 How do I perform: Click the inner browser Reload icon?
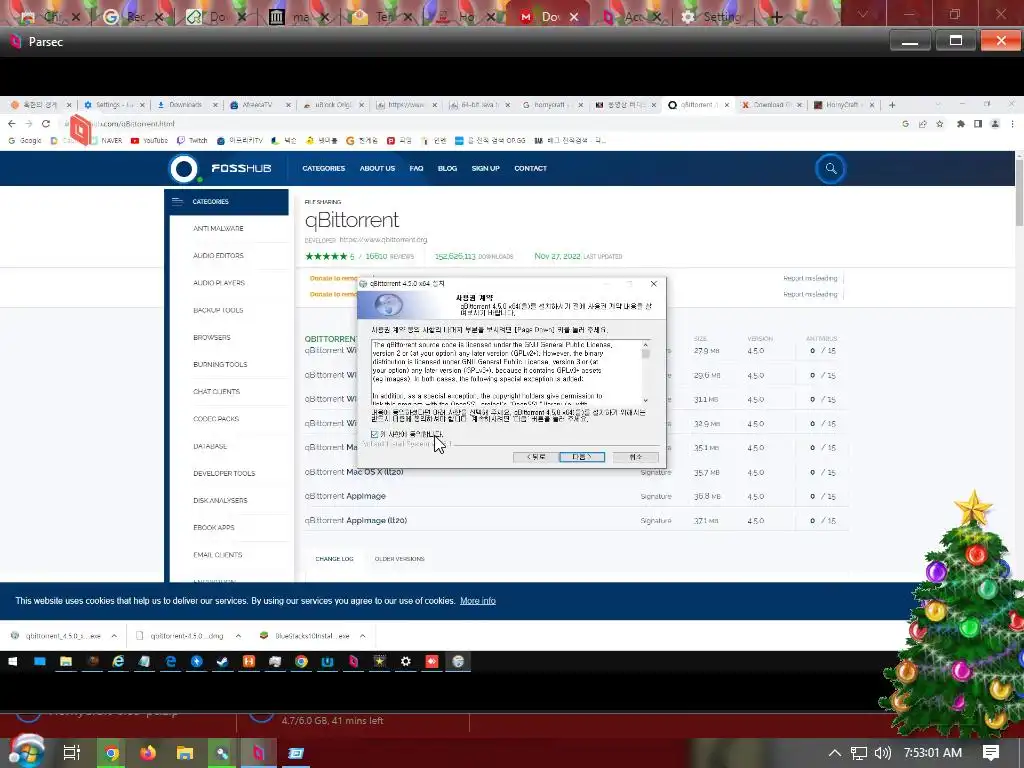pyautogui.click(x=46, y=123)
